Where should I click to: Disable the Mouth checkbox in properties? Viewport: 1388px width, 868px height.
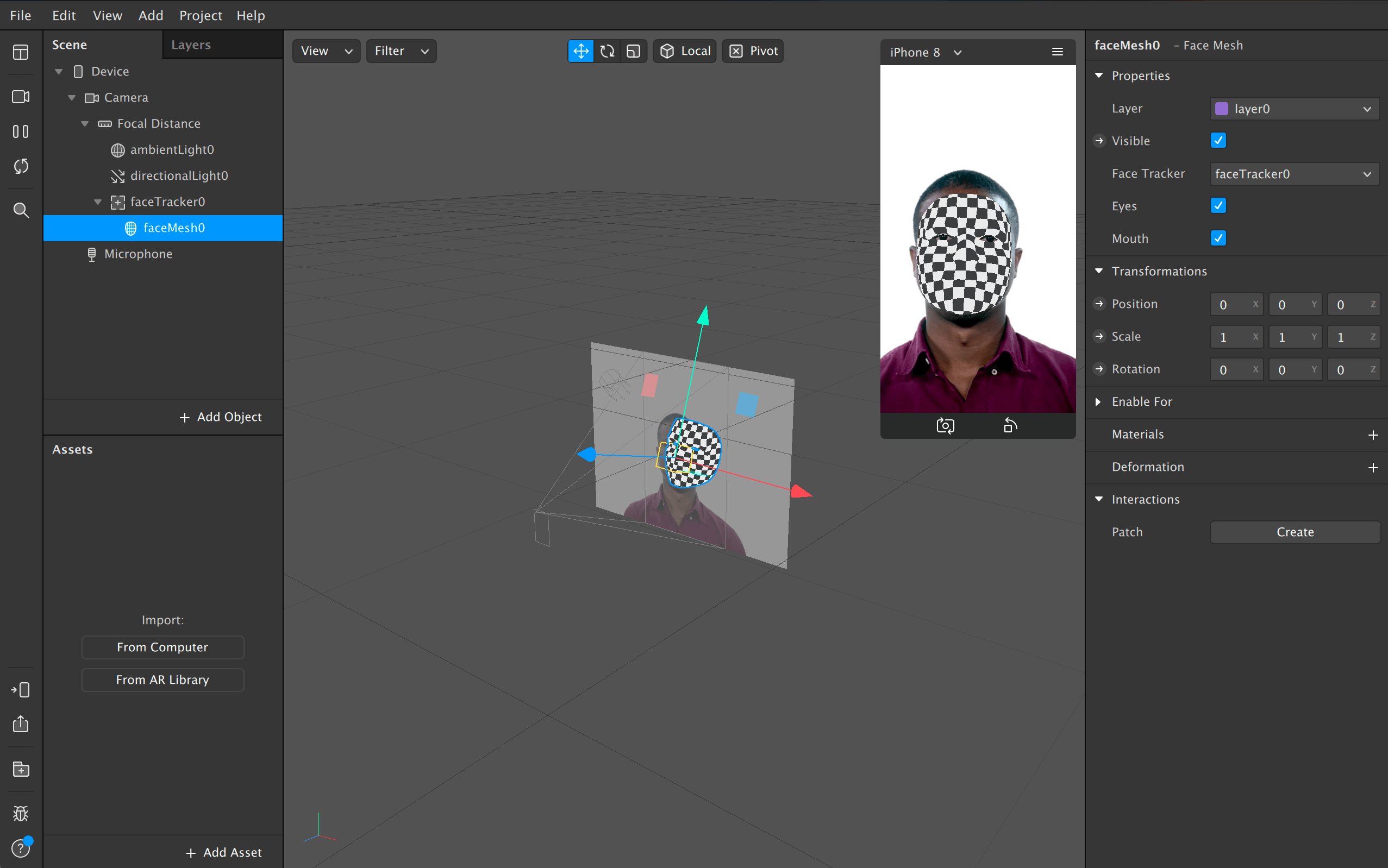(1218, 238)
